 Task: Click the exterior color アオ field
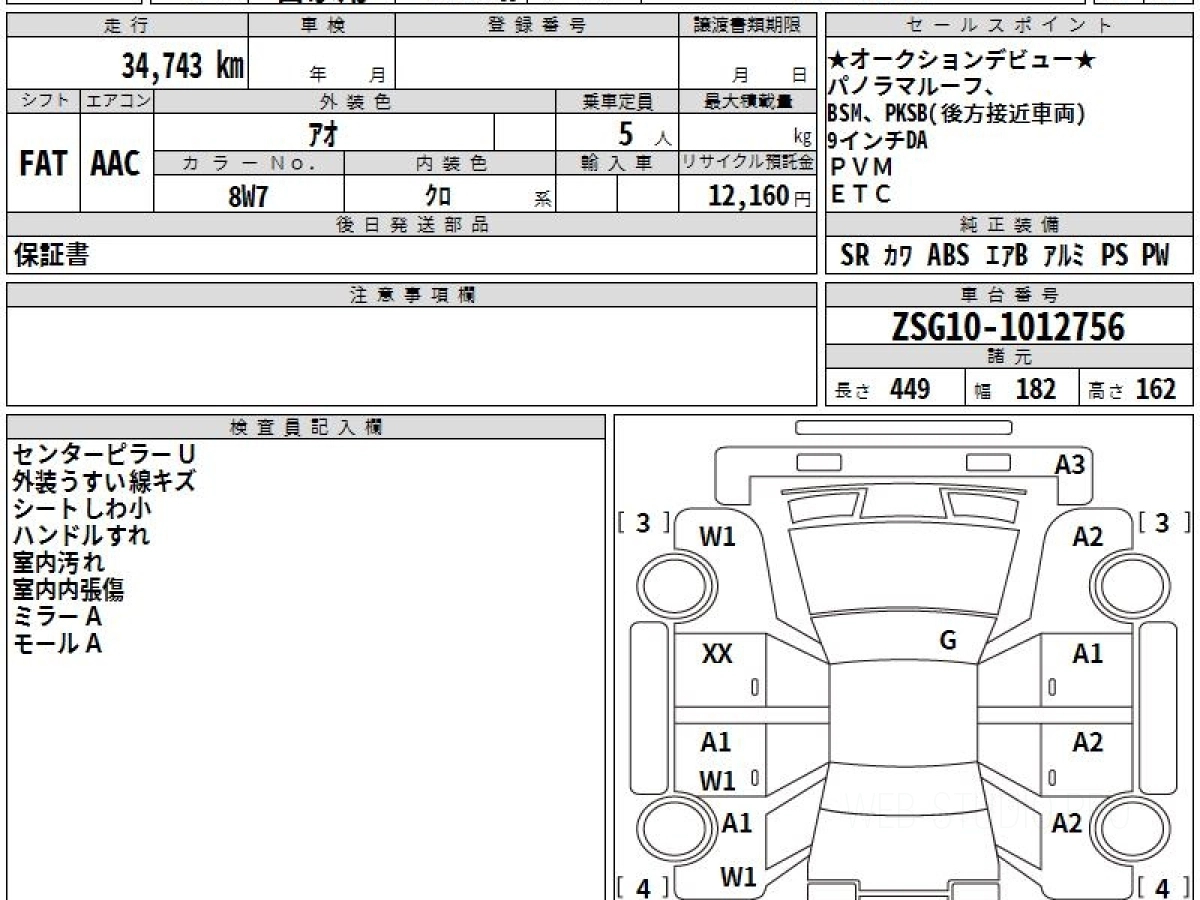coord(322,133)
